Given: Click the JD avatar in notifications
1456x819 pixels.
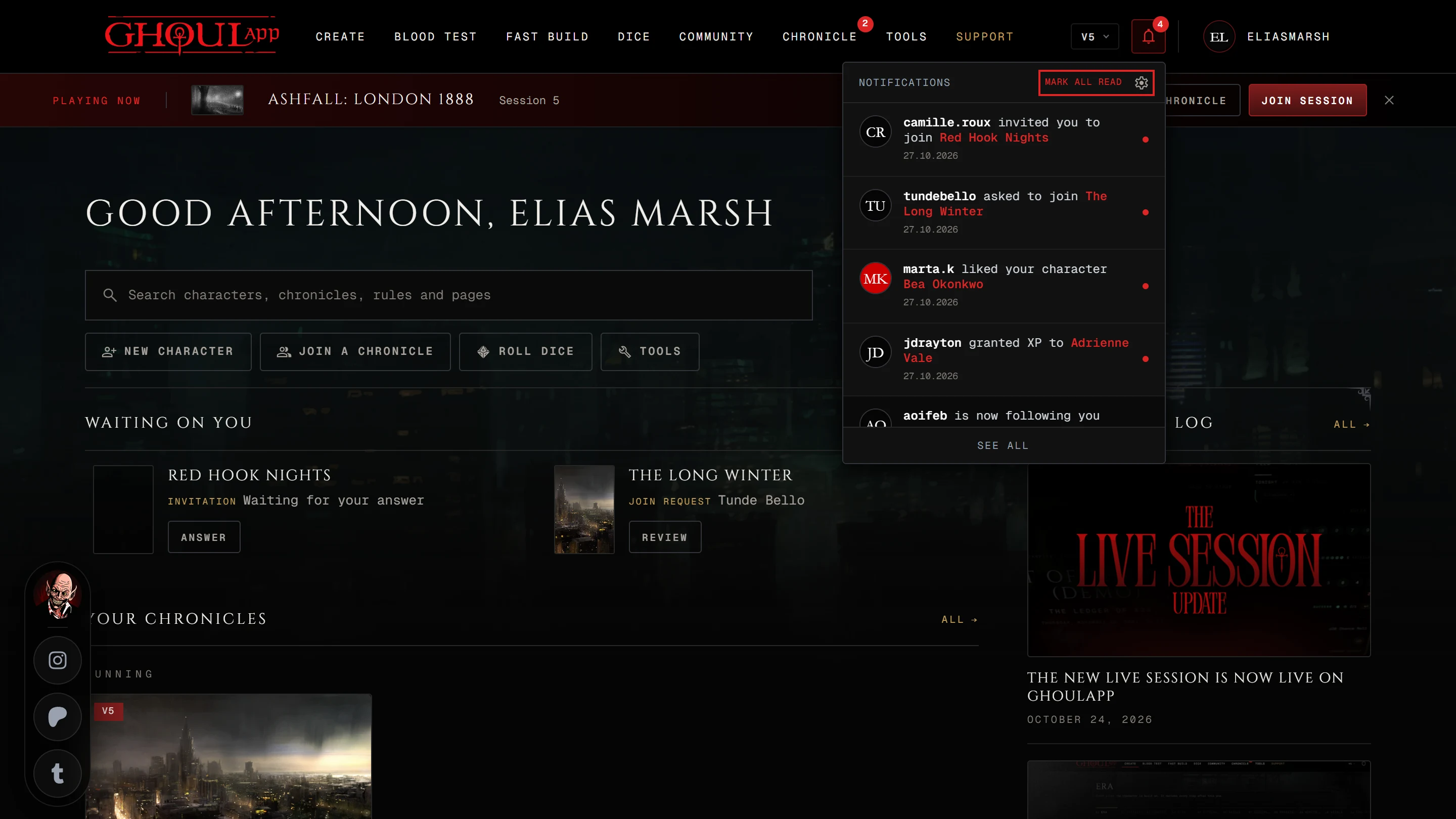Looking at the screenshot, I should [875, 352].
